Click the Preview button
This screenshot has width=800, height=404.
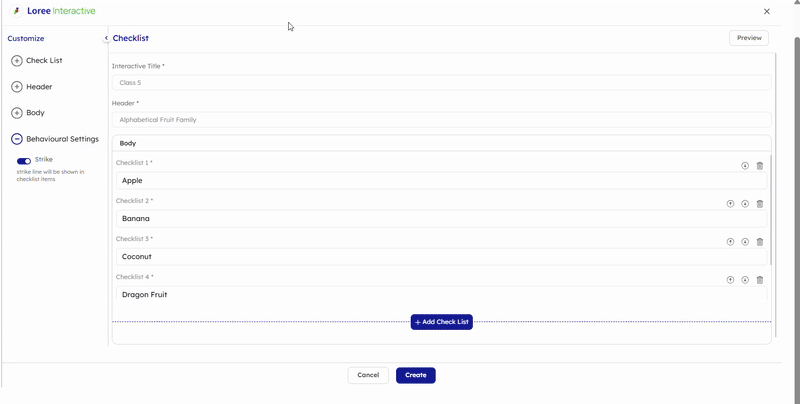pyautogui.click(x=749, y=38)
